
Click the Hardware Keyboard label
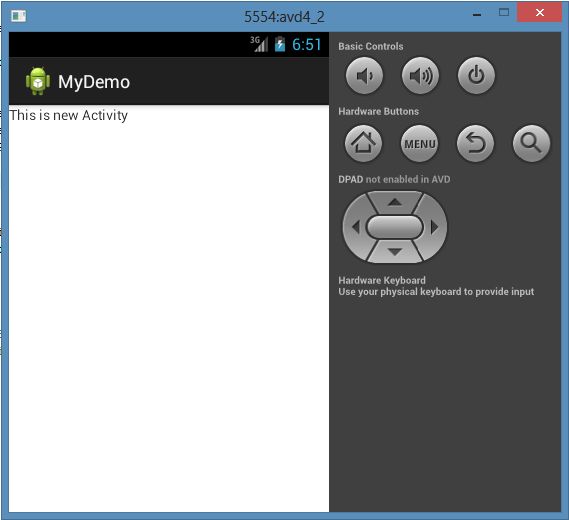coord(382,280)
